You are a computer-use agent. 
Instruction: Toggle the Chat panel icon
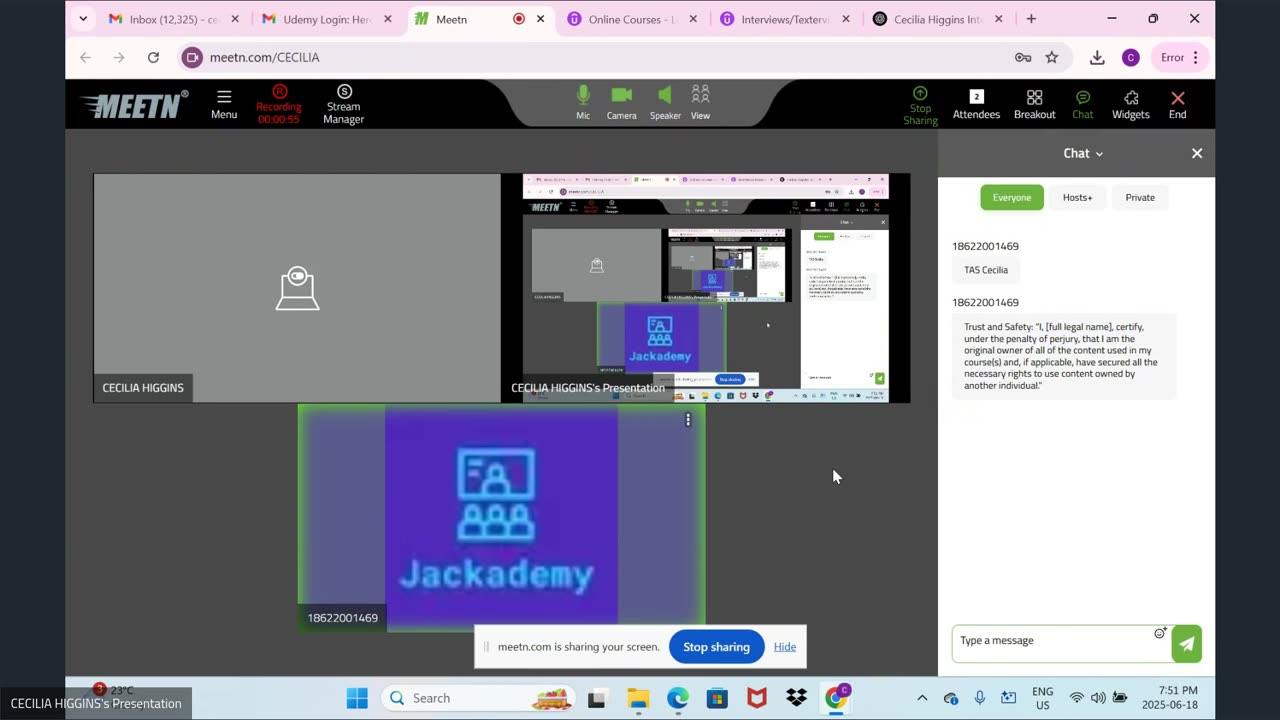[1083, 104]
